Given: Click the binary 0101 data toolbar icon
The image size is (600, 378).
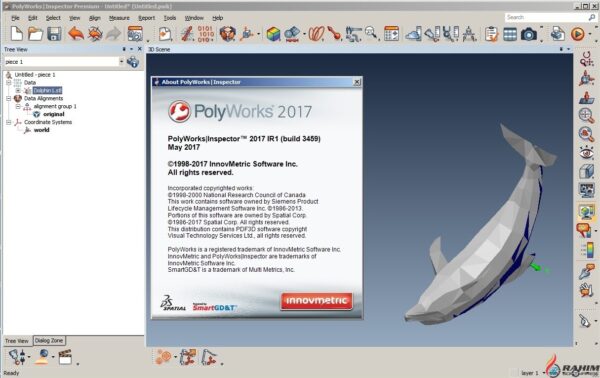Looking at the screenshot, I should tap(205, 34).
